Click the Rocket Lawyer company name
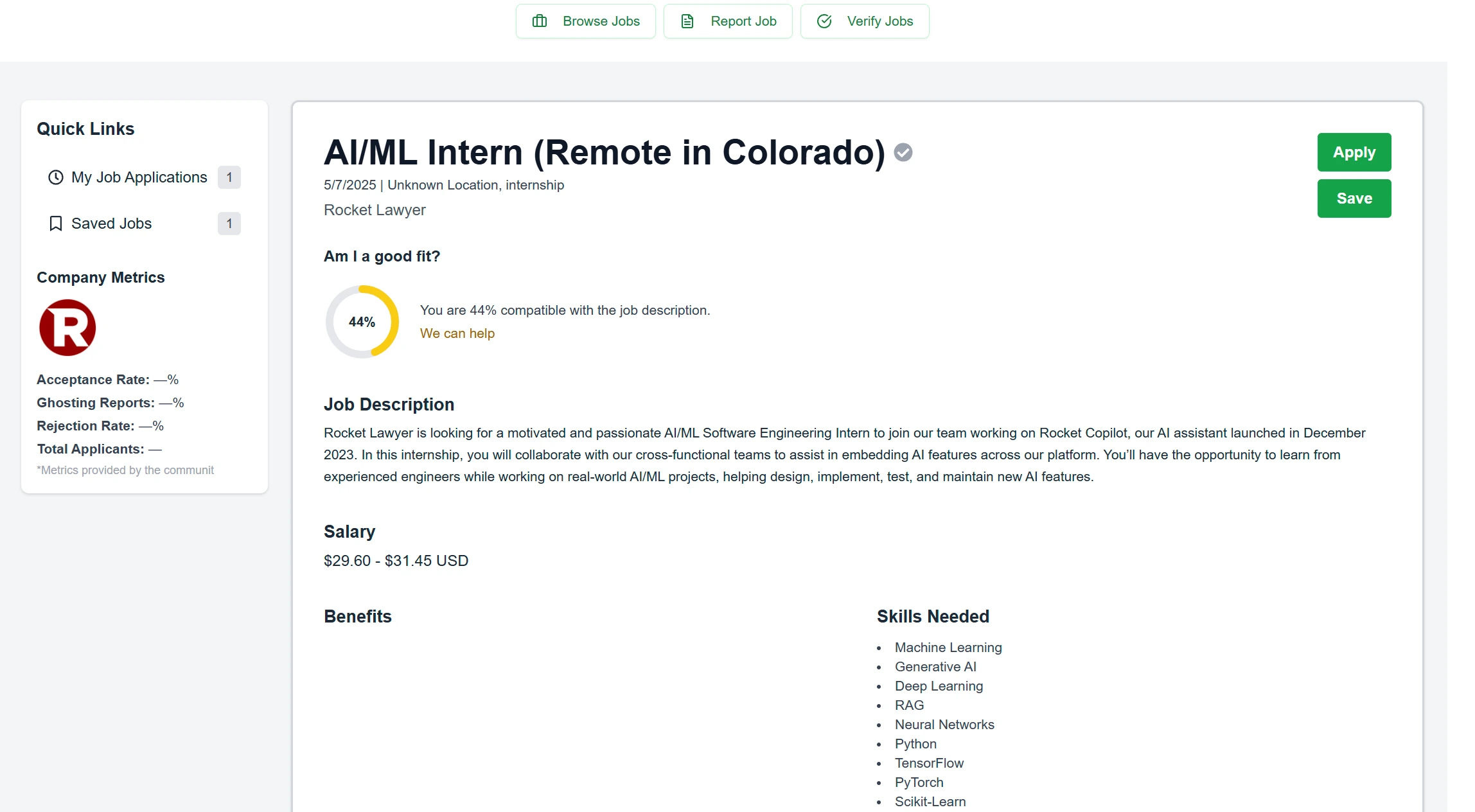Viewport: 1475px width, 812px height. click(x=375, y=210)
